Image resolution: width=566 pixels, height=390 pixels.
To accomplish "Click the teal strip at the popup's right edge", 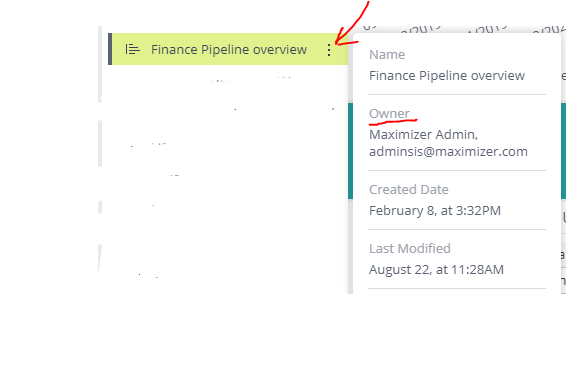I will tap(563, 151).
